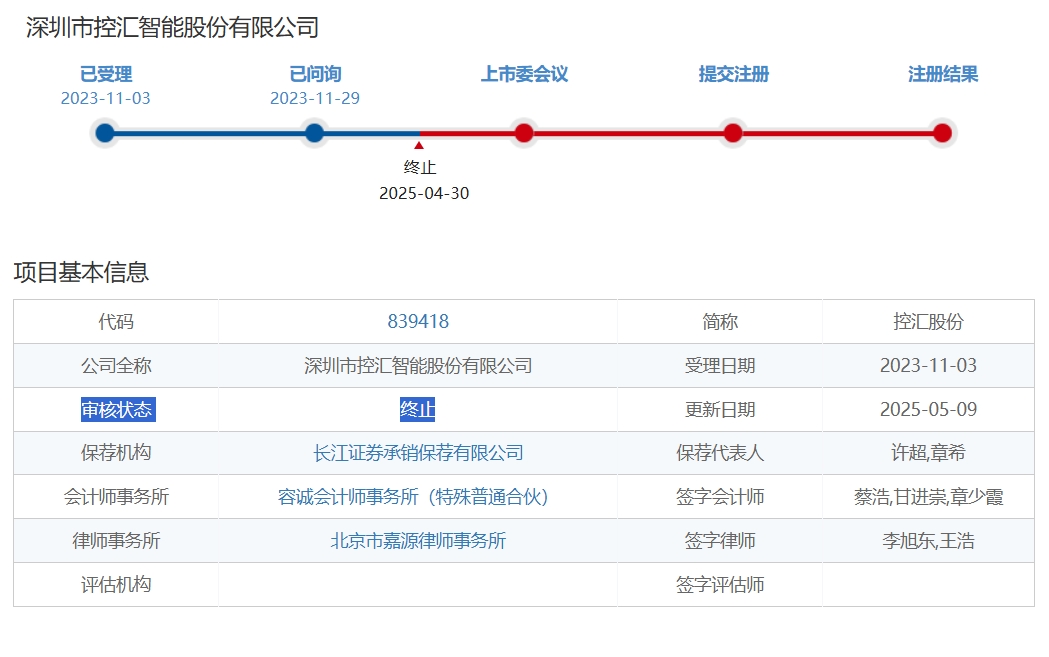Click the 终止 label under the timeline
Screen dimensions: 1049x657
pos(419,167)
